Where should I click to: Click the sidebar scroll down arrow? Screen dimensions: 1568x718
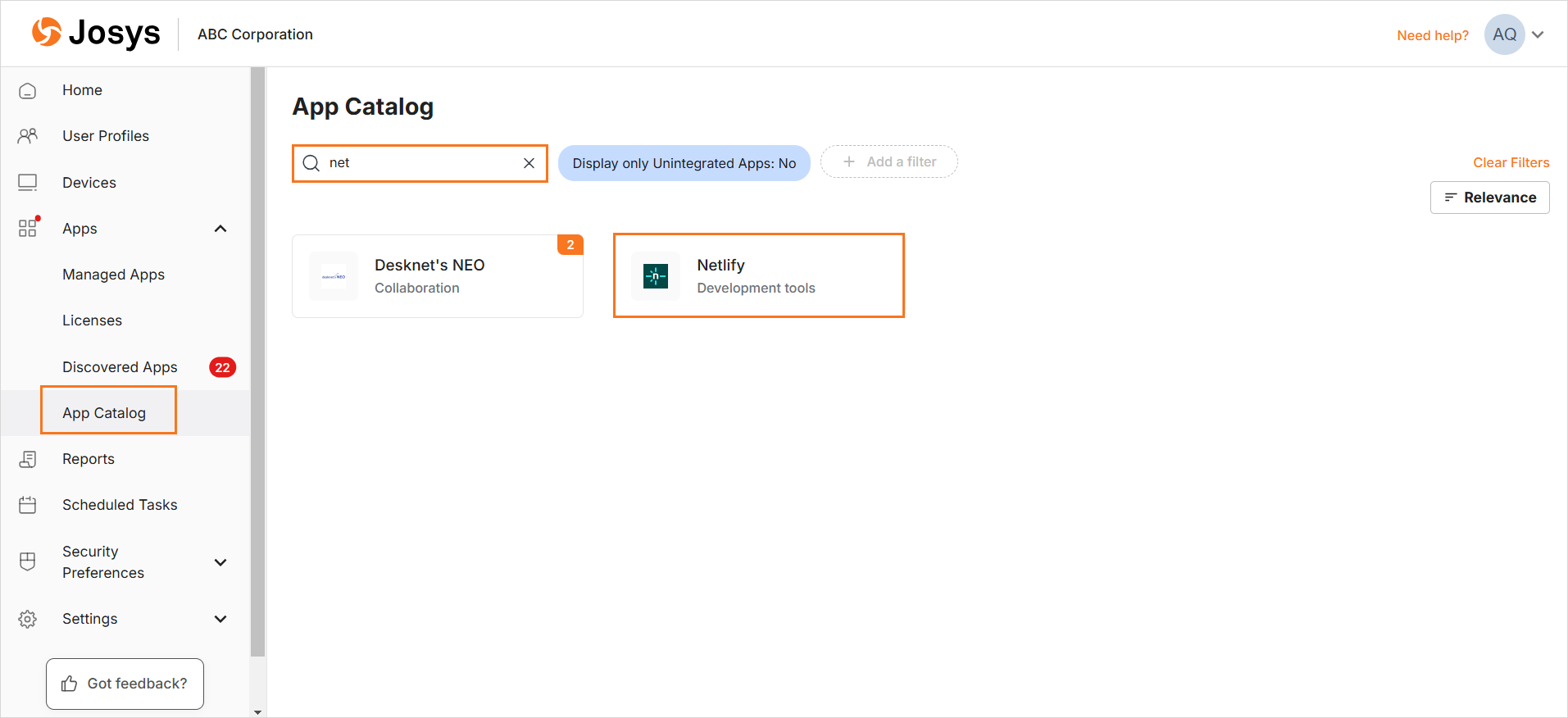258,712
